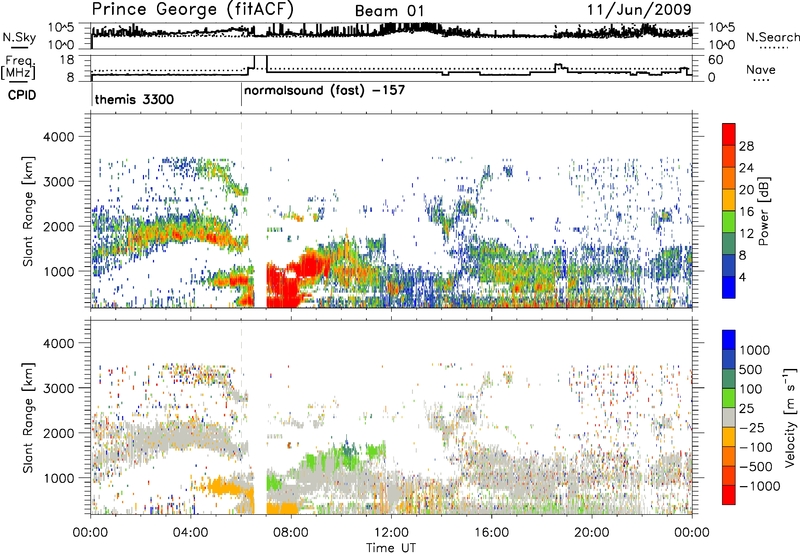Select the 'N.Search' legend label
Viewport: 800px width, 554px height.
[x=772, y=37]
